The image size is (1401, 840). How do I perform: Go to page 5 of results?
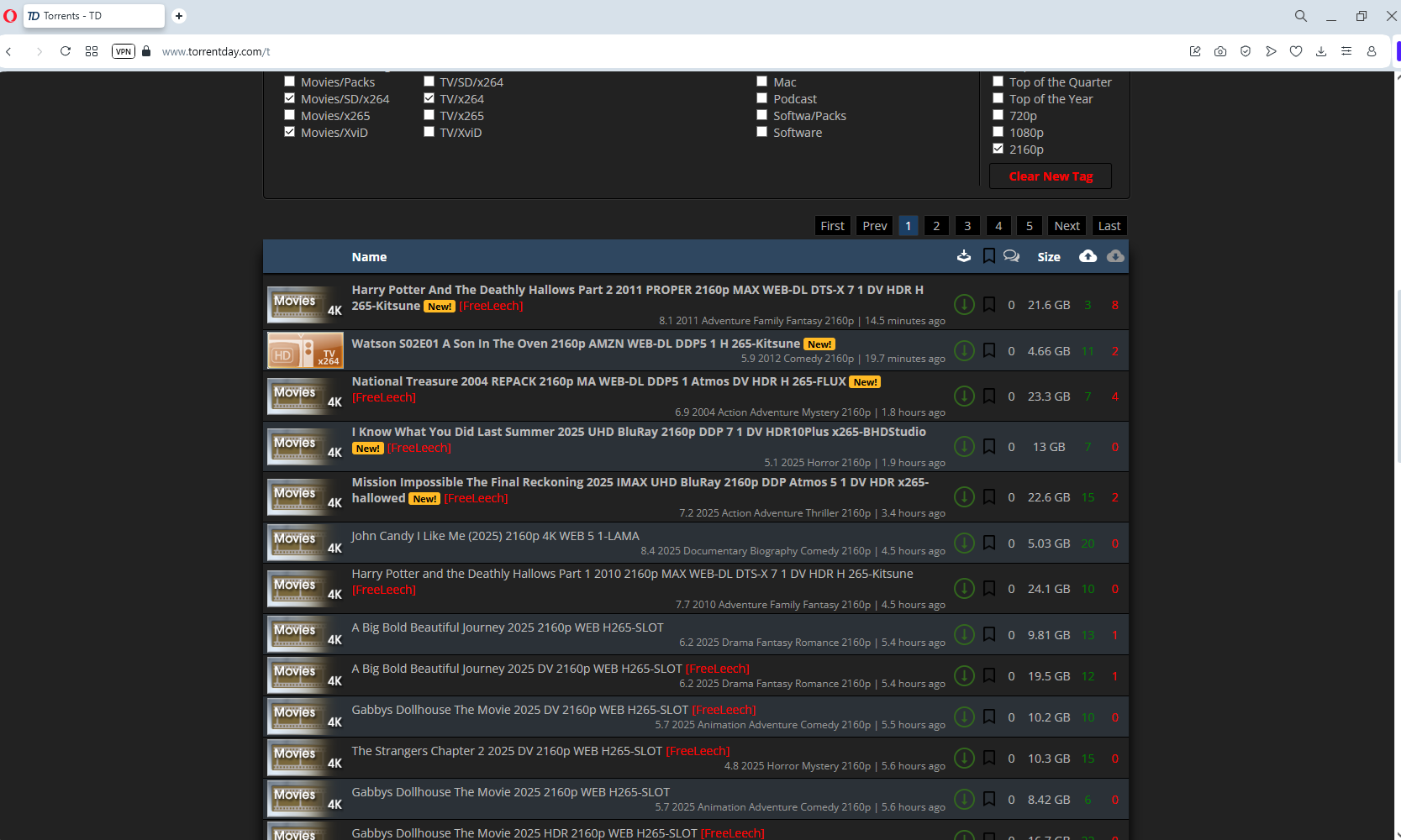[1030, 226]
